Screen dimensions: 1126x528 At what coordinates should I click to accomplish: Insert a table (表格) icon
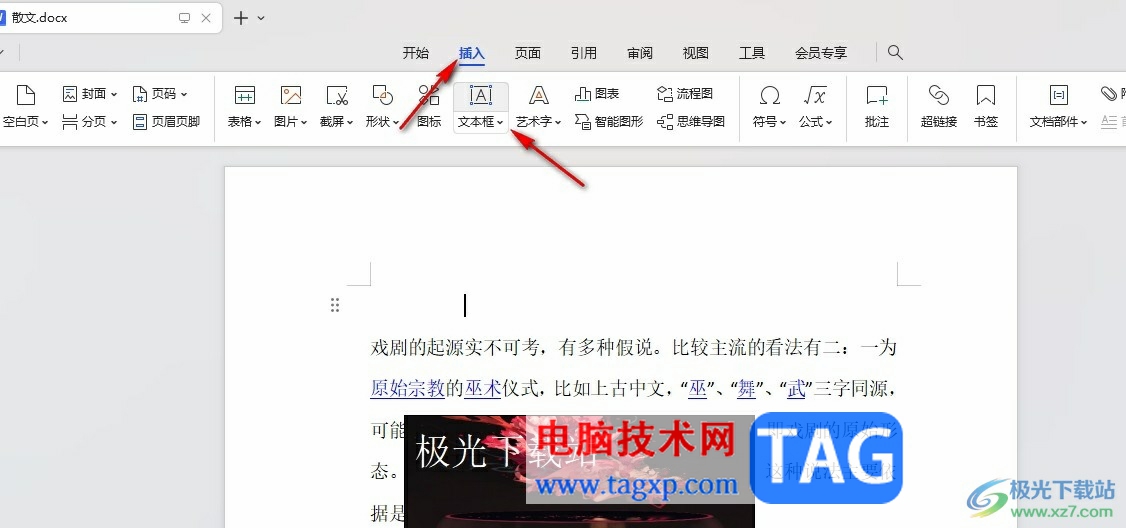pyautogui.click(x=245, y=96)
